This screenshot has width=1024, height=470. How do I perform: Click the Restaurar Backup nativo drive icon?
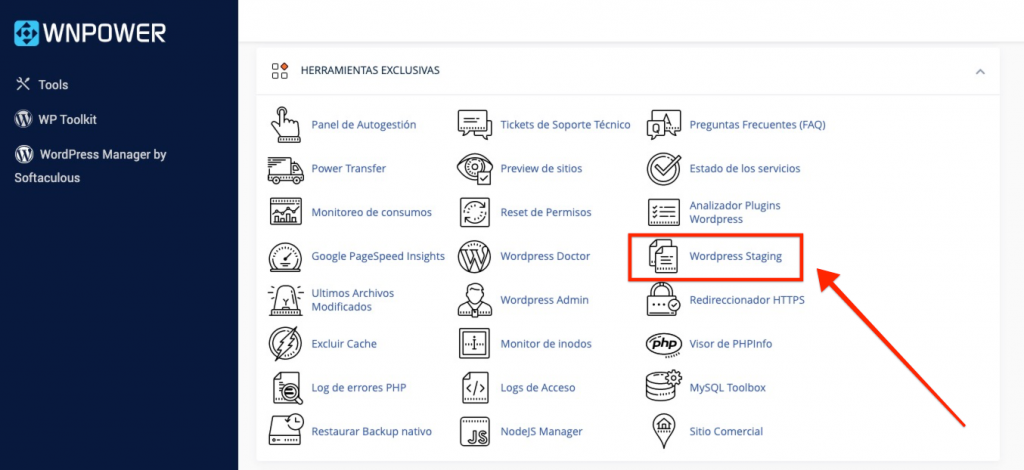(x=285, y=431)
